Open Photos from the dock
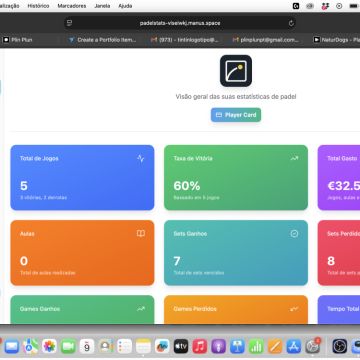Screen dimensions: 360x360 click(x=49, y=347)
